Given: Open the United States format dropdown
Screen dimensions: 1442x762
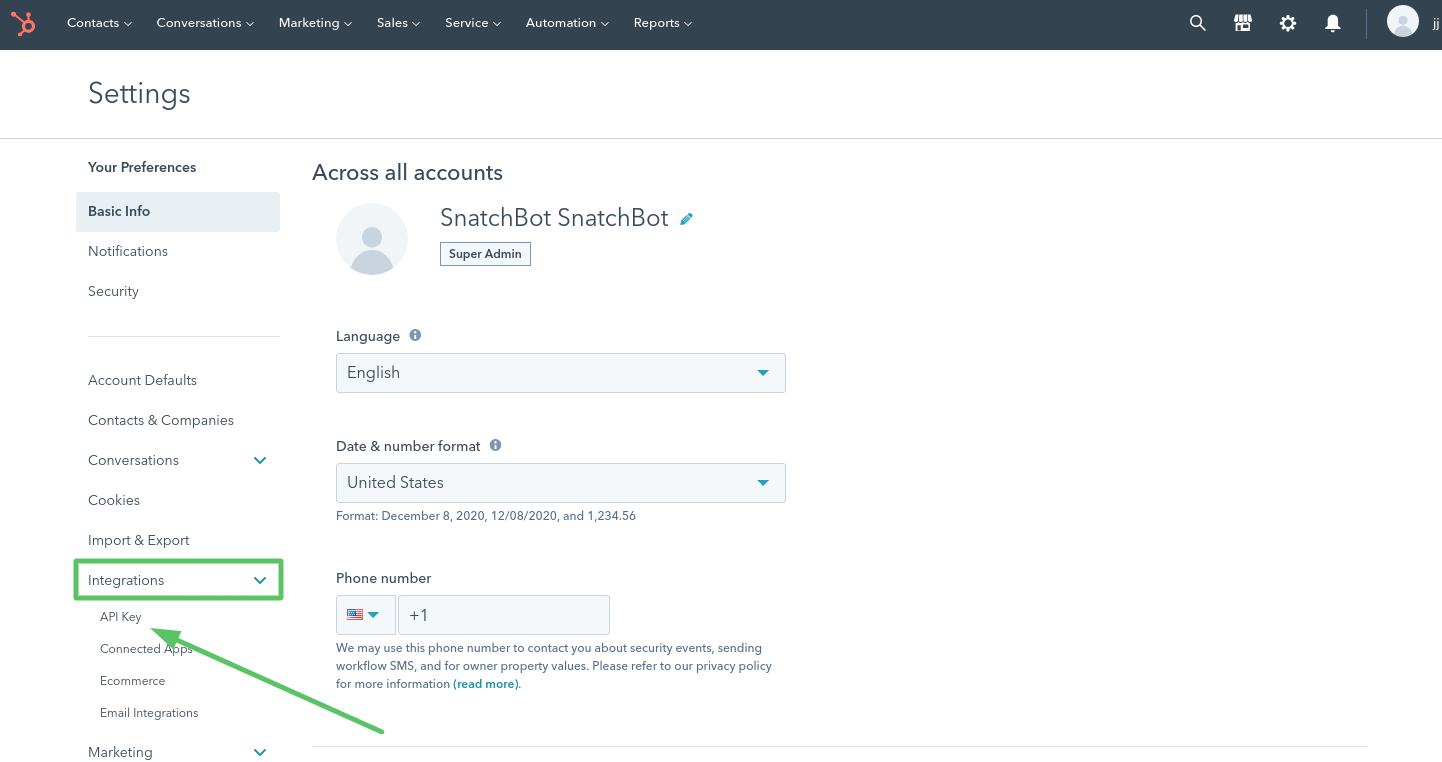Looking at the screenshot, I should point(561,483).
